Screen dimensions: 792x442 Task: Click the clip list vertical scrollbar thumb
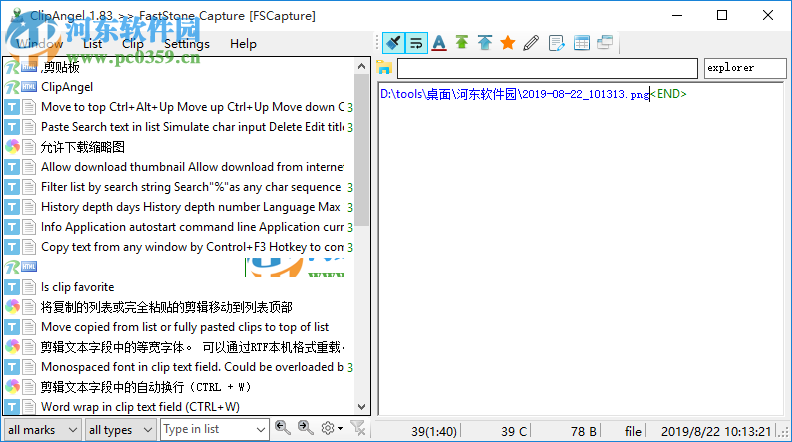[361, 150]
